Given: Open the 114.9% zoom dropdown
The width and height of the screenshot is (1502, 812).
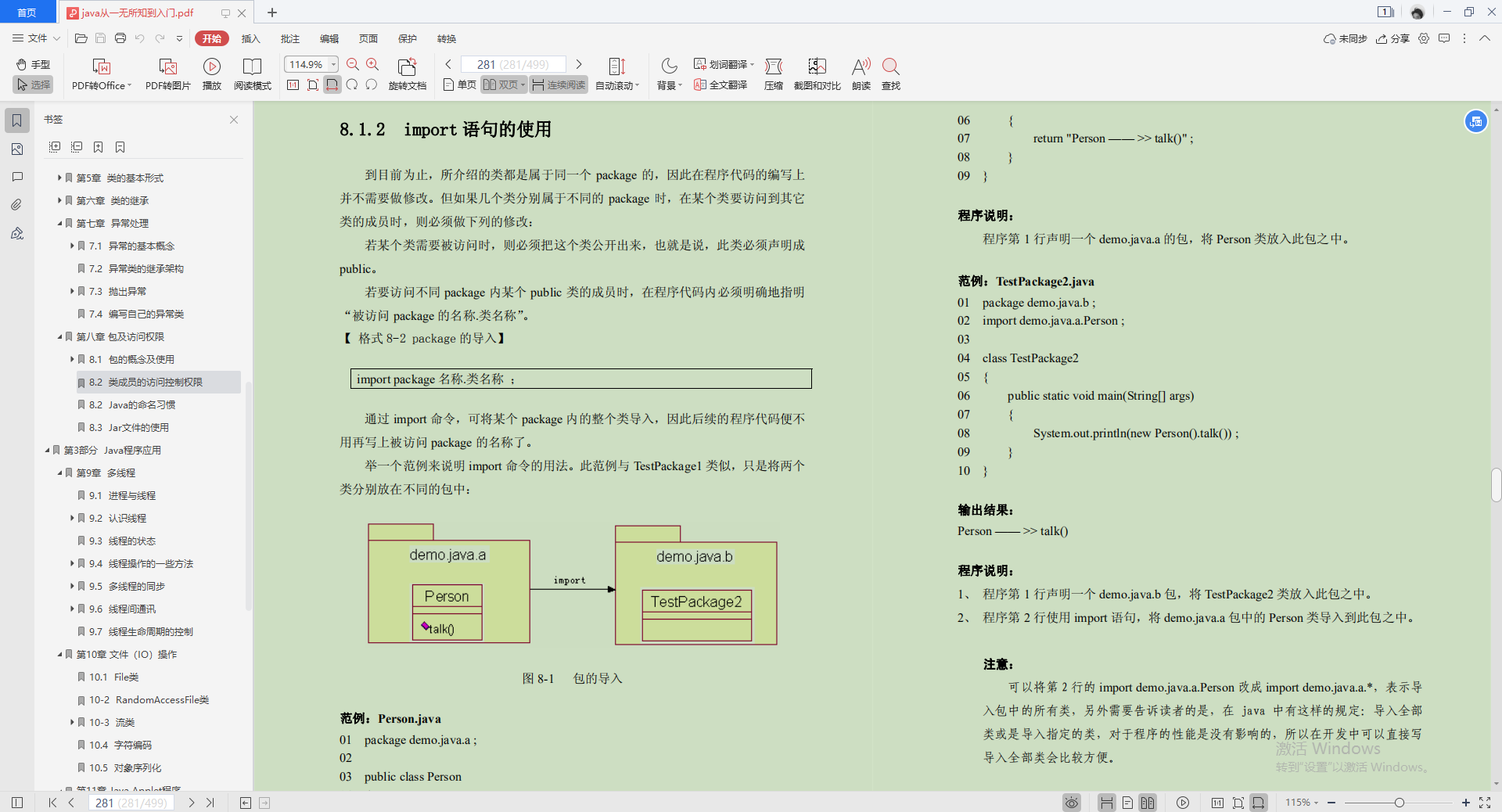Looking at the screenshot, I should pyautogui.click(x=334, y=64).
